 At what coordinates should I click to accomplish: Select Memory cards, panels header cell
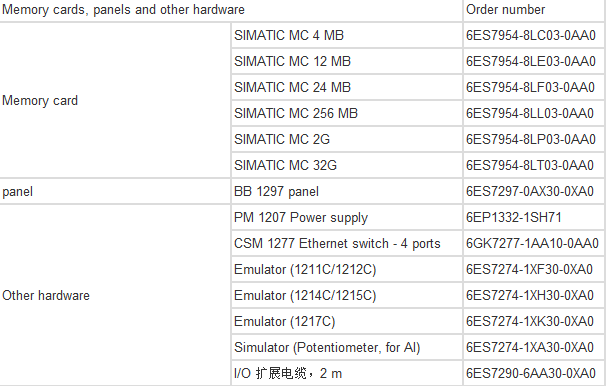(231, 10)
